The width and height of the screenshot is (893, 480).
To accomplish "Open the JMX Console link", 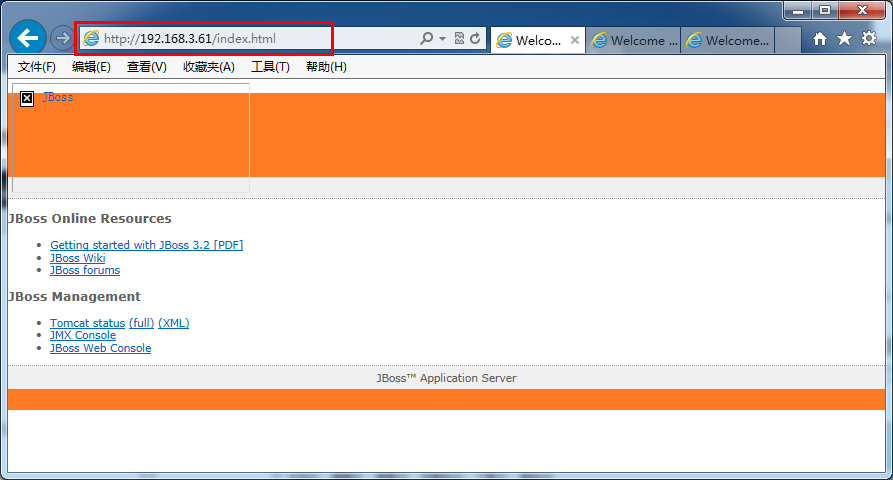I will 83,335.
